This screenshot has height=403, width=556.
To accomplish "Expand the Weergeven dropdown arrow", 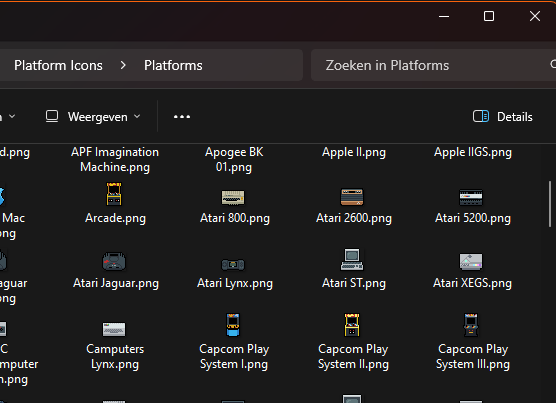I will click(137, 116).
